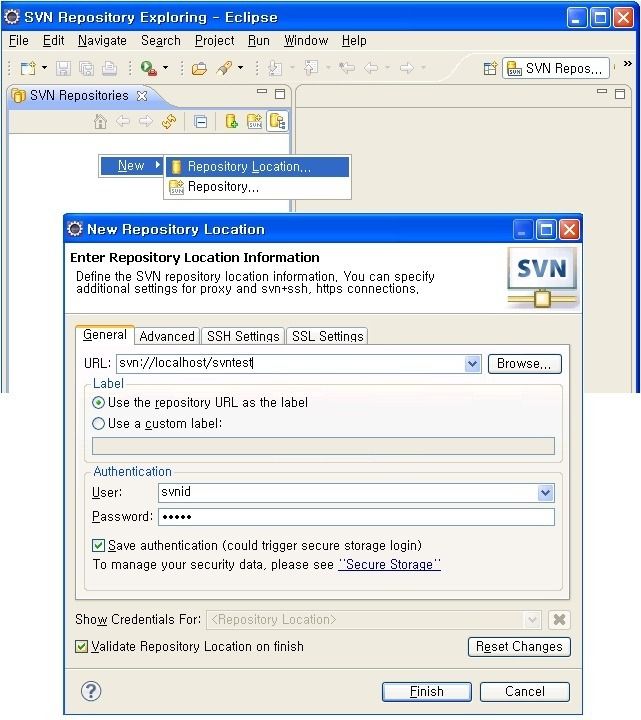Show hidden perspectives via the chevron
641x720 pixels.
coord(628,64)
